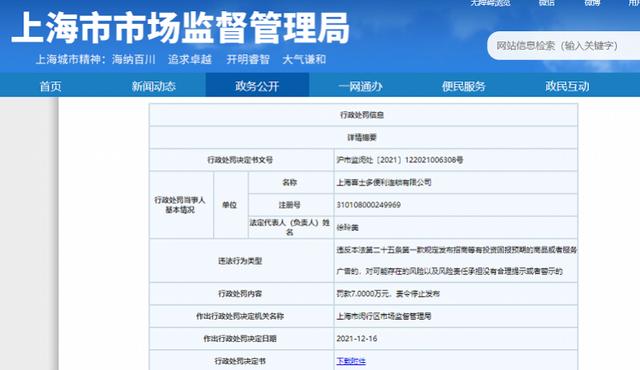
Task: Click the 法定代表人（负责人）姓名 label
Action: point(291,227)
